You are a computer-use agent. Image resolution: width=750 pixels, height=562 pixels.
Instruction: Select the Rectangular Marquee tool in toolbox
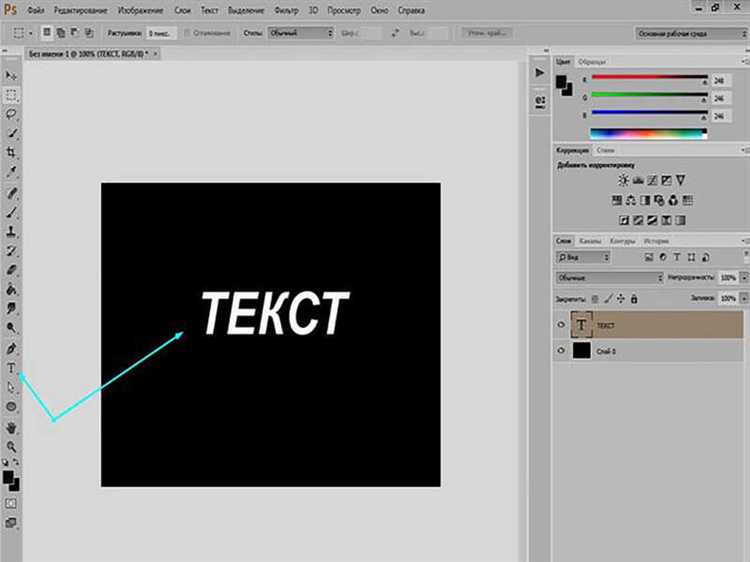[x=11, y=95]
